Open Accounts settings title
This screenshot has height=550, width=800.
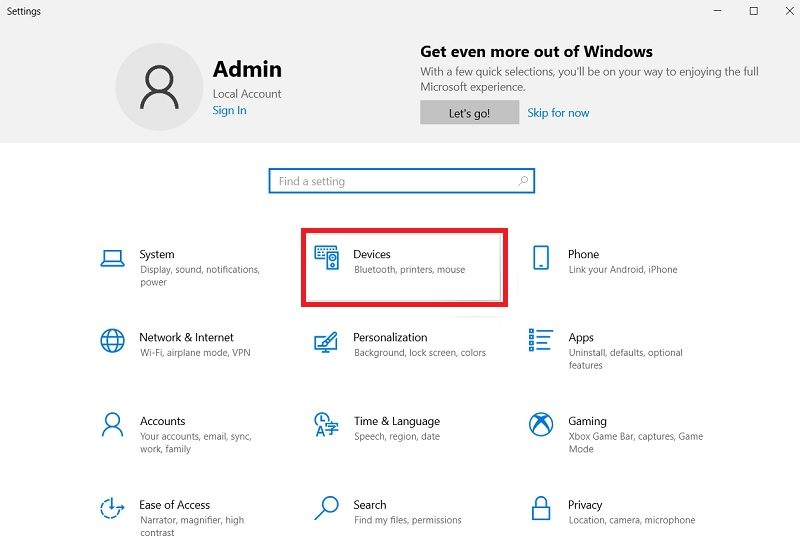point(163,421)
